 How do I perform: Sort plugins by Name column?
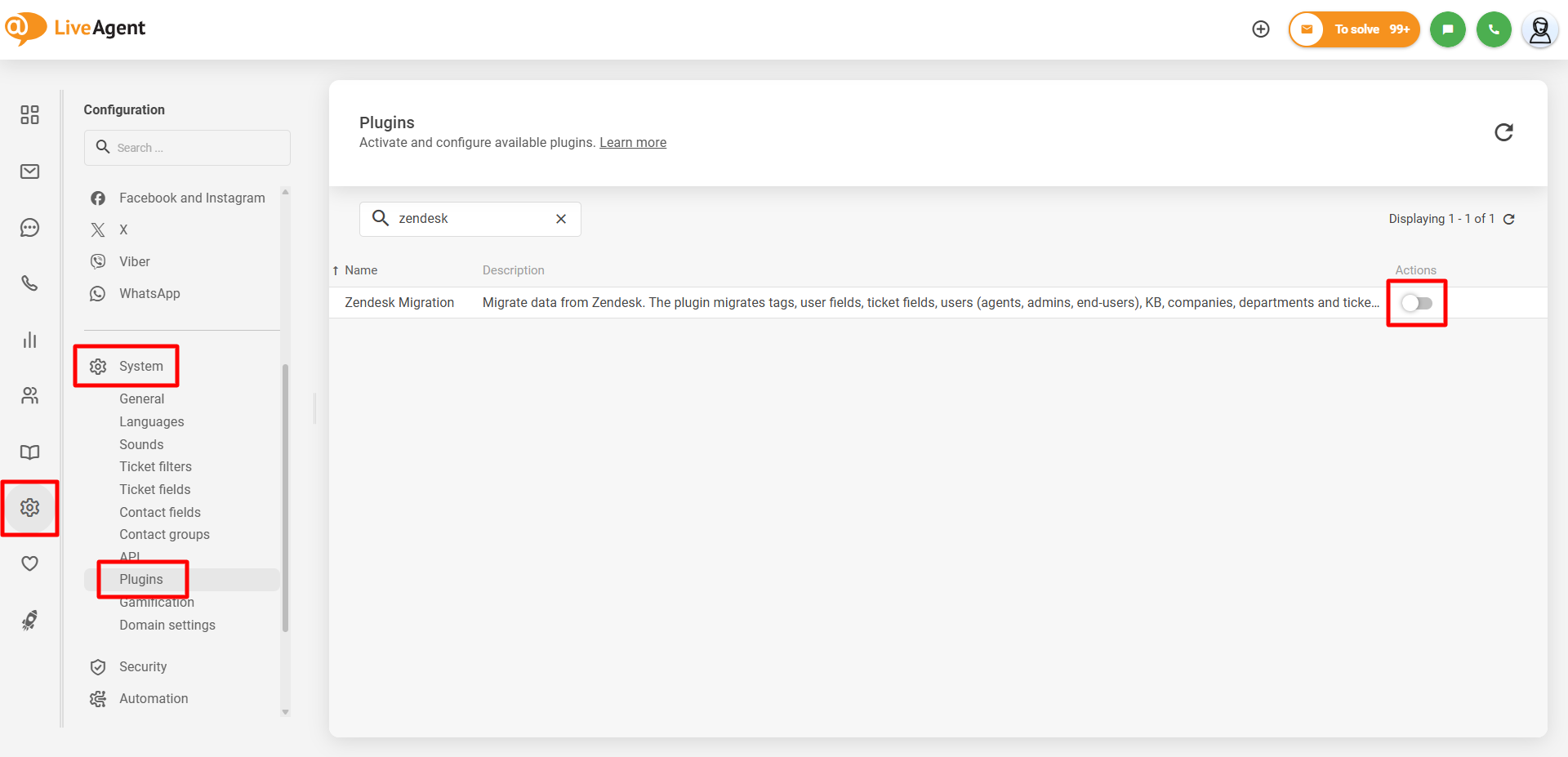click(x=360, y=270)
